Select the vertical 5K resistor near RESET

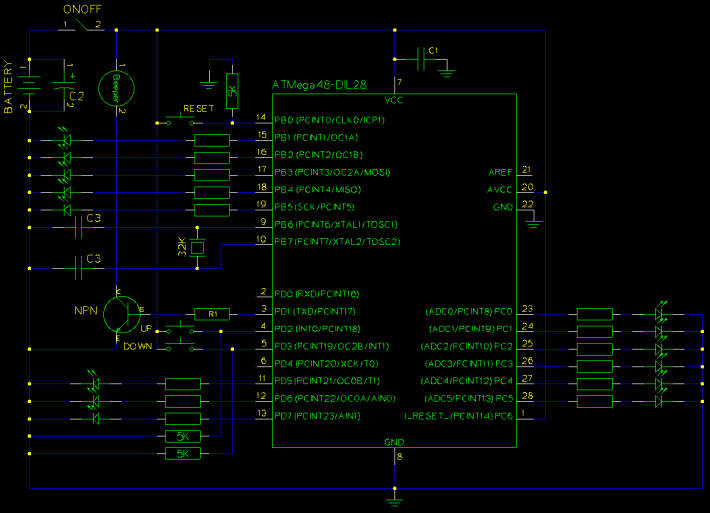pyautogui.click(x=232, y=90)
